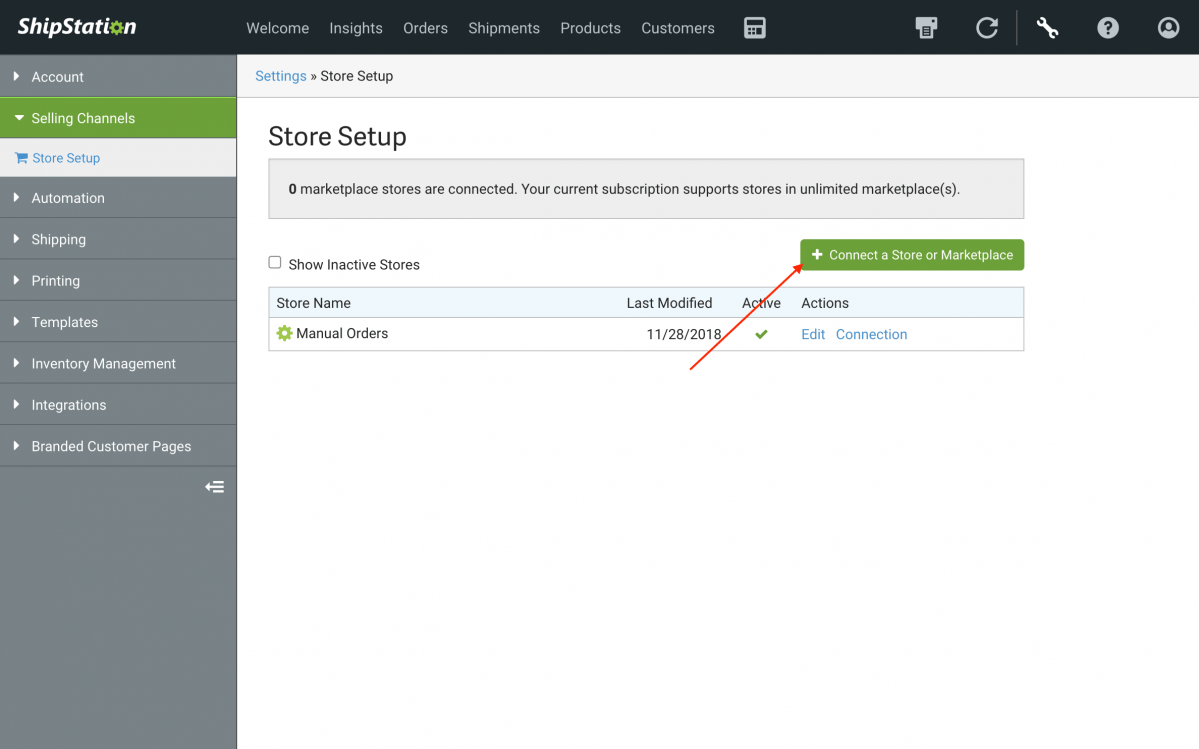The height and width of the screenshot is (749, 1199).
Task: Collapse the Selling Channels section
Action: [118, 118]
